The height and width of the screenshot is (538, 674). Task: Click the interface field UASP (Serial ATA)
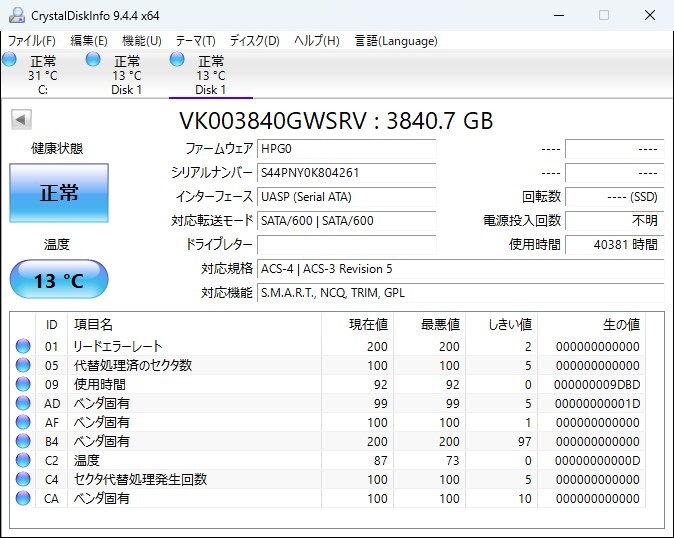(x=346, y=197)
